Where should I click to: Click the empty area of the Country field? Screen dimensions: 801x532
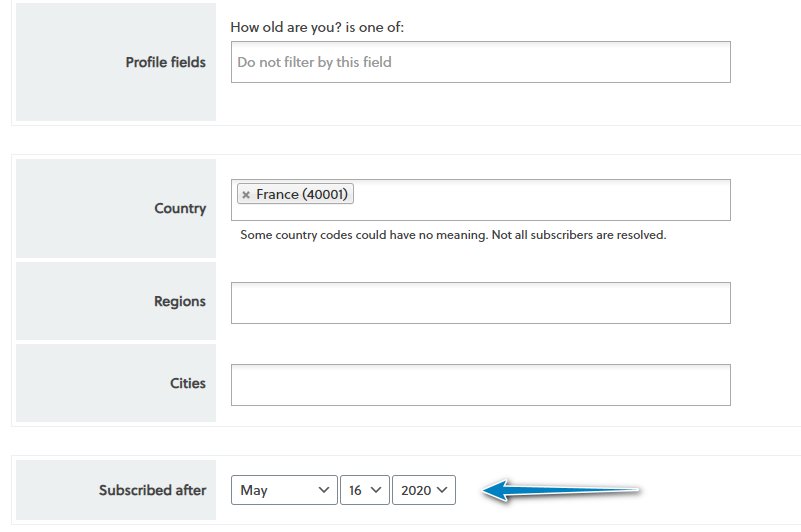pos(541,200)
